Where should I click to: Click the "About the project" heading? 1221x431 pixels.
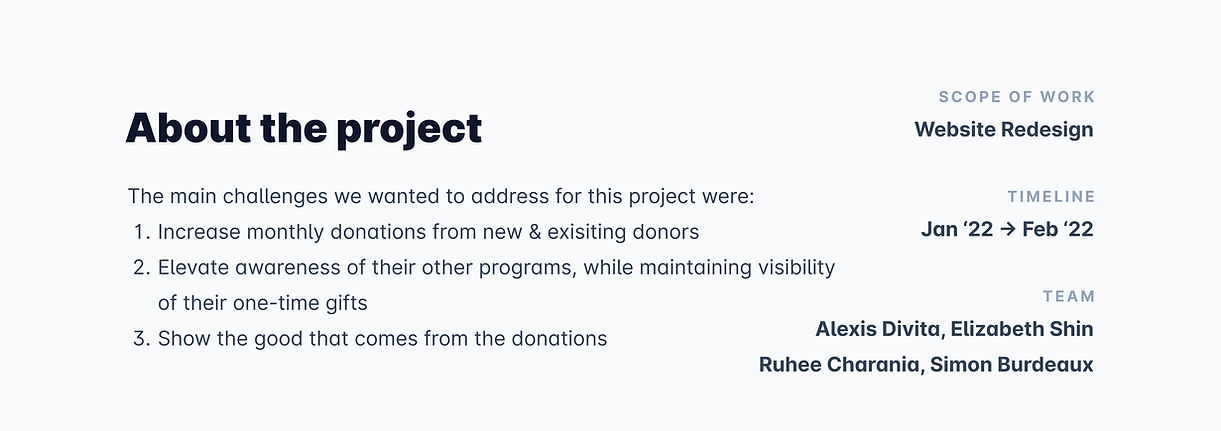coord(303,129)
